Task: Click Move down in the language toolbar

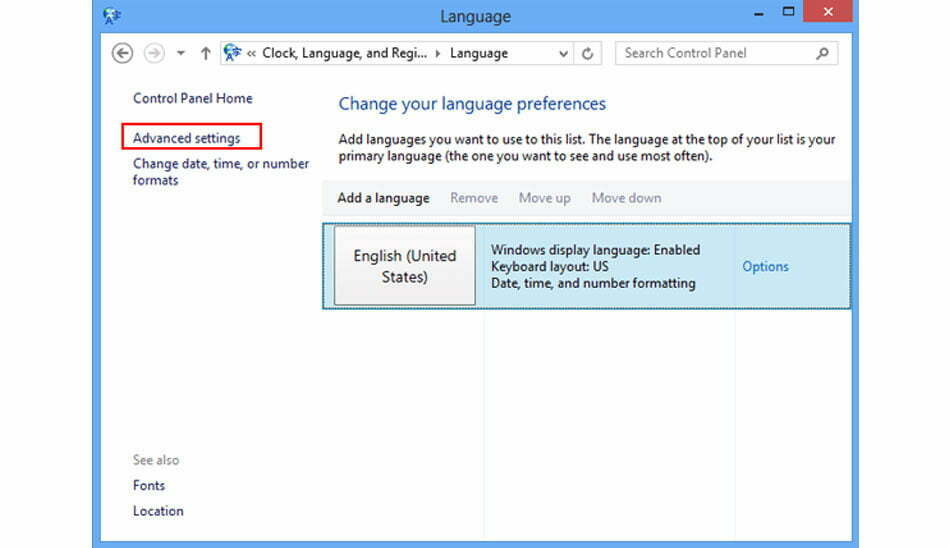Action: [x=626, y=198]
